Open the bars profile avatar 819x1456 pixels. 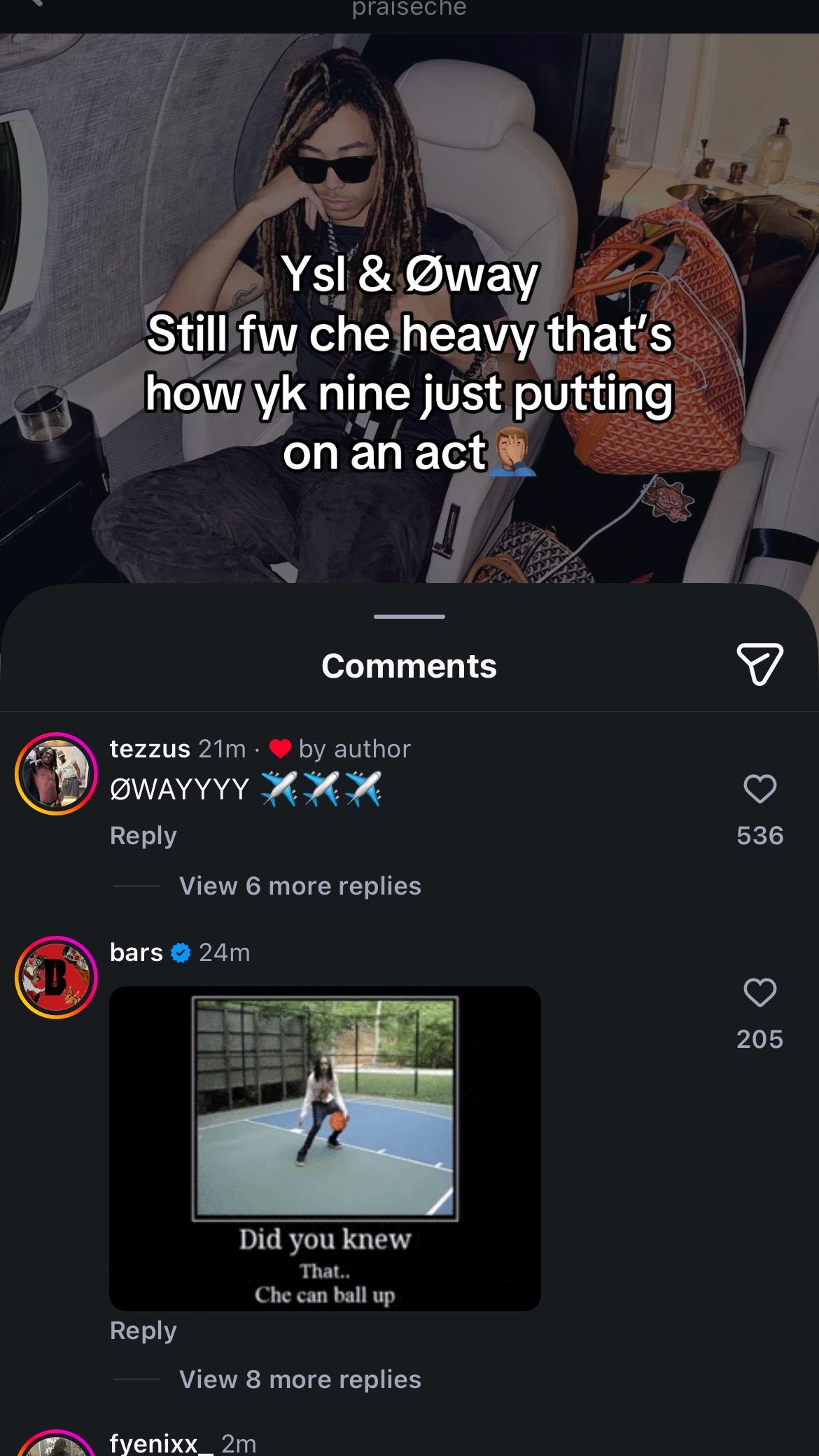point(56,977)
